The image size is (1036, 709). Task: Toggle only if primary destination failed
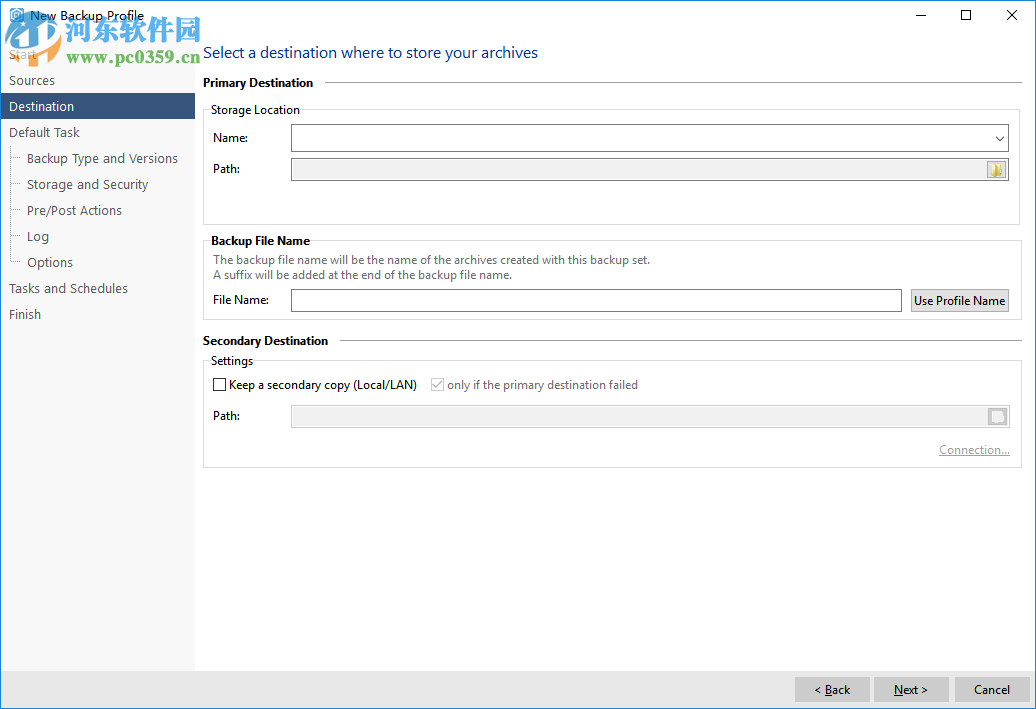[437, 385]
